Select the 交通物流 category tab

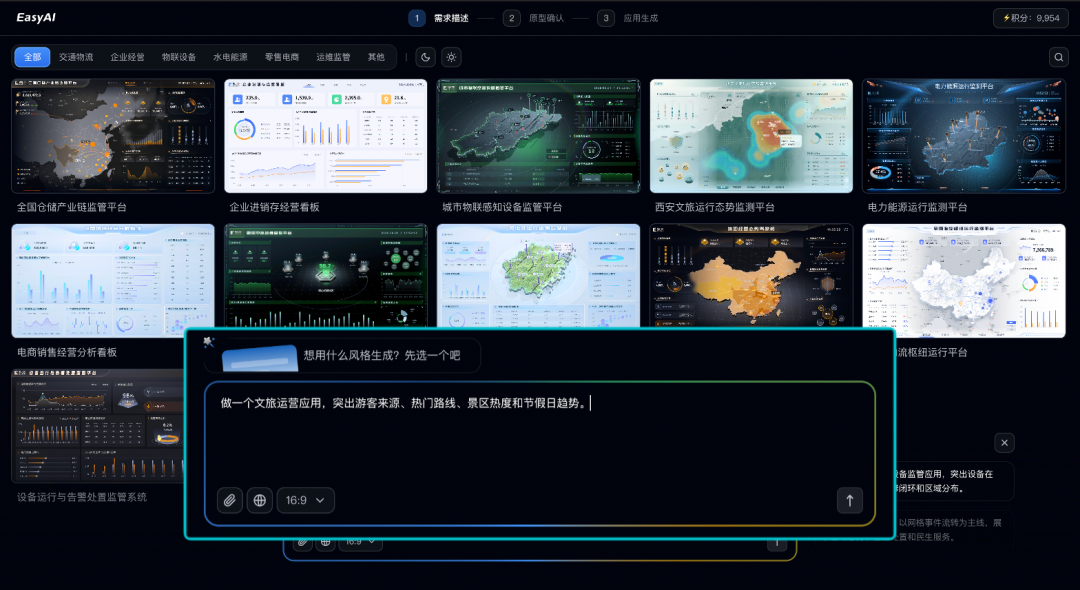click(x=76, y=57)
